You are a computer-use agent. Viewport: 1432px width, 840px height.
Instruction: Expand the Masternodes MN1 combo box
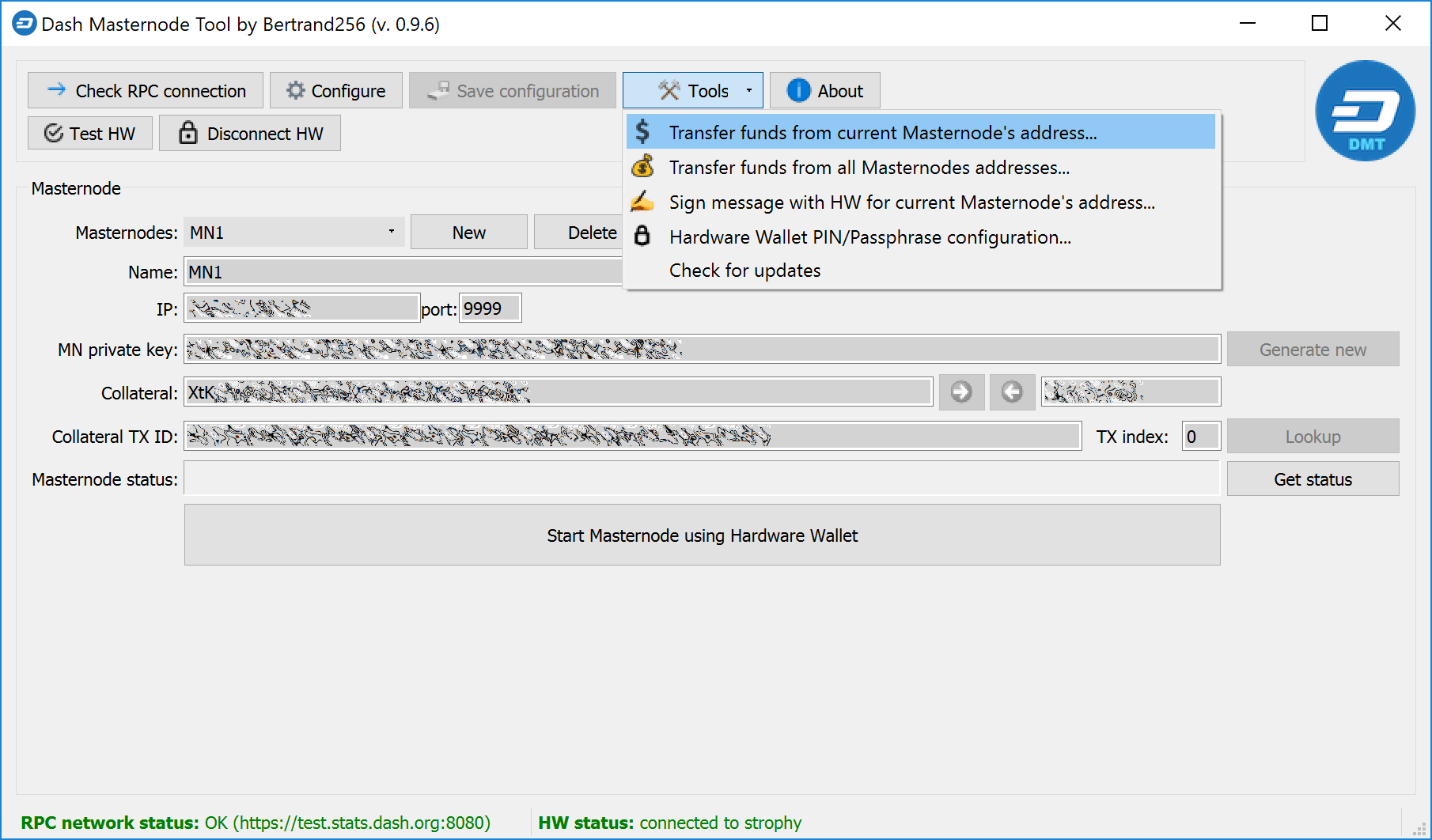(294, 233)
